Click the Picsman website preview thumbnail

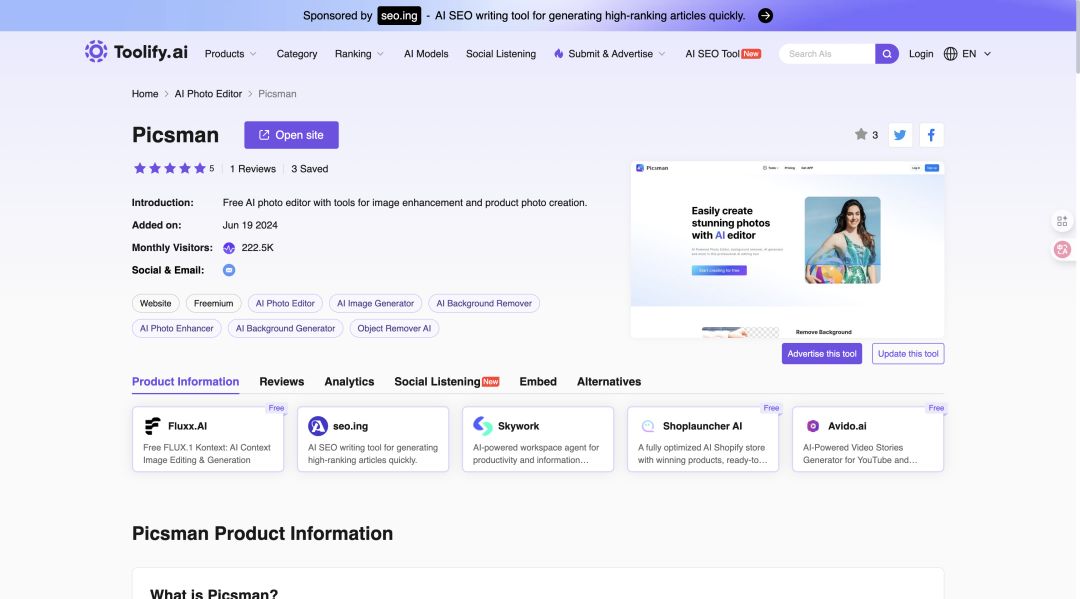787,250
